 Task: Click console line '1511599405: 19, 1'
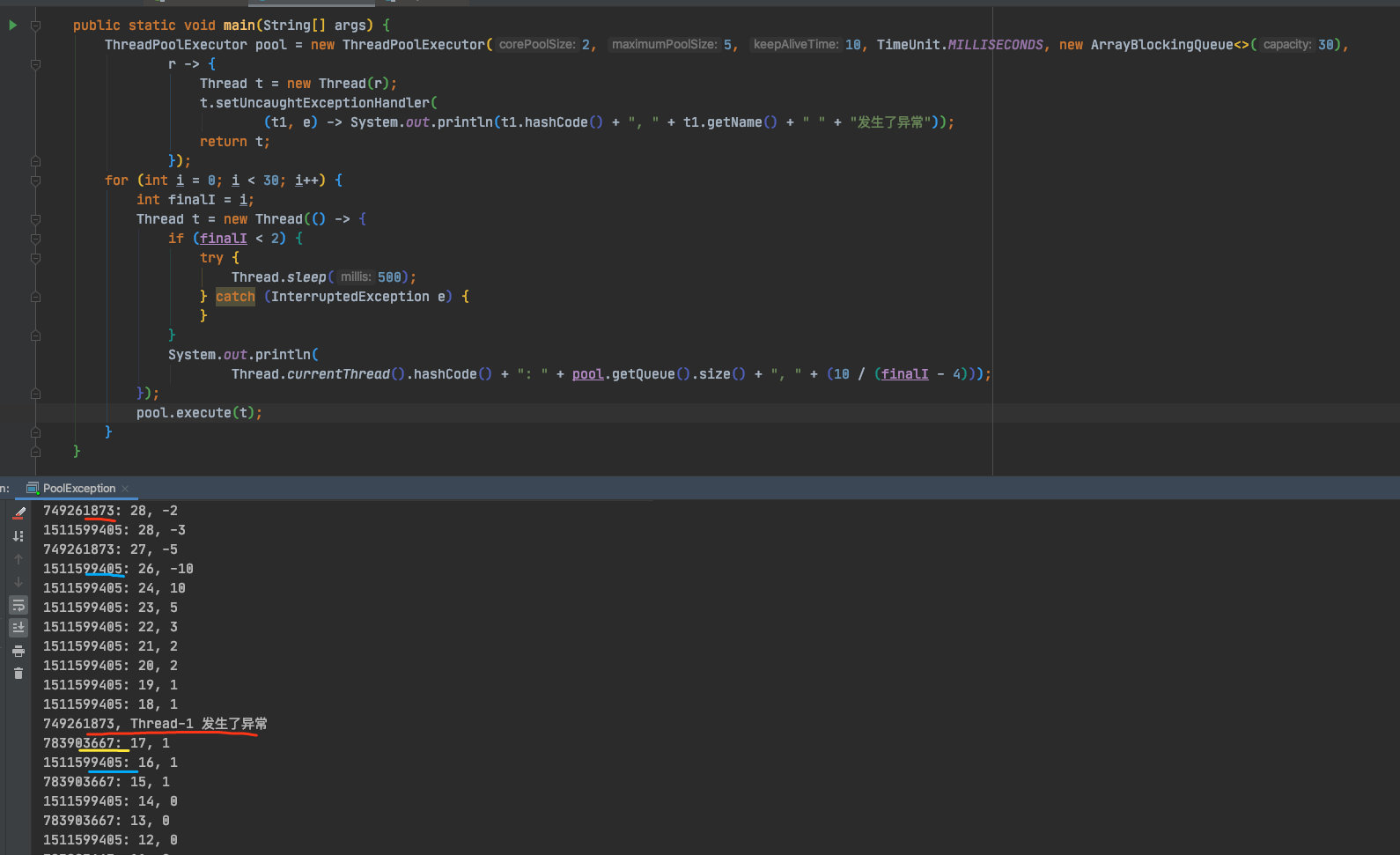point(110,685)
